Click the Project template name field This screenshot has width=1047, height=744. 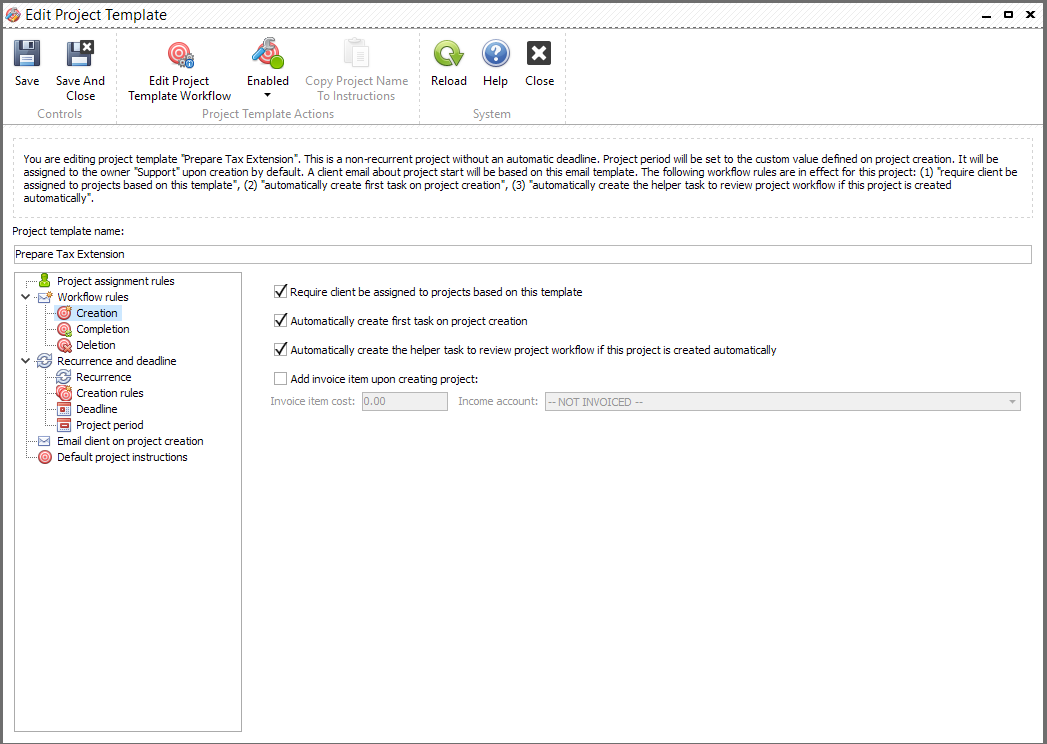point(523,254)
